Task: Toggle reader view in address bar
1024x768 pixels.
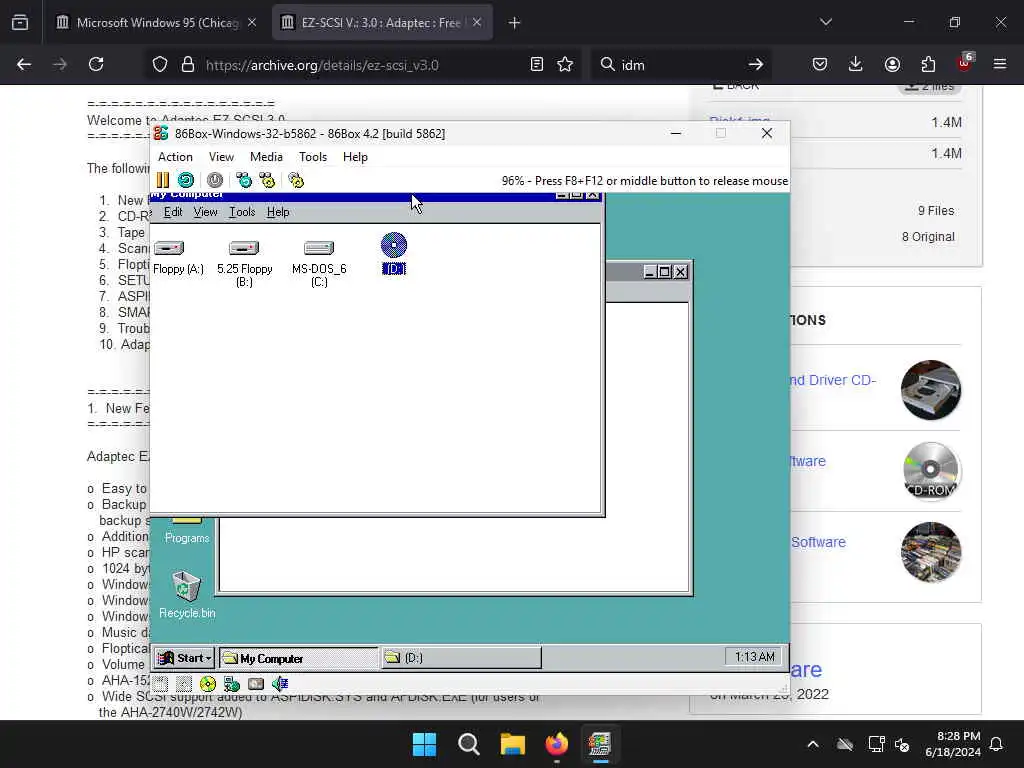Action: pos(537,64)
